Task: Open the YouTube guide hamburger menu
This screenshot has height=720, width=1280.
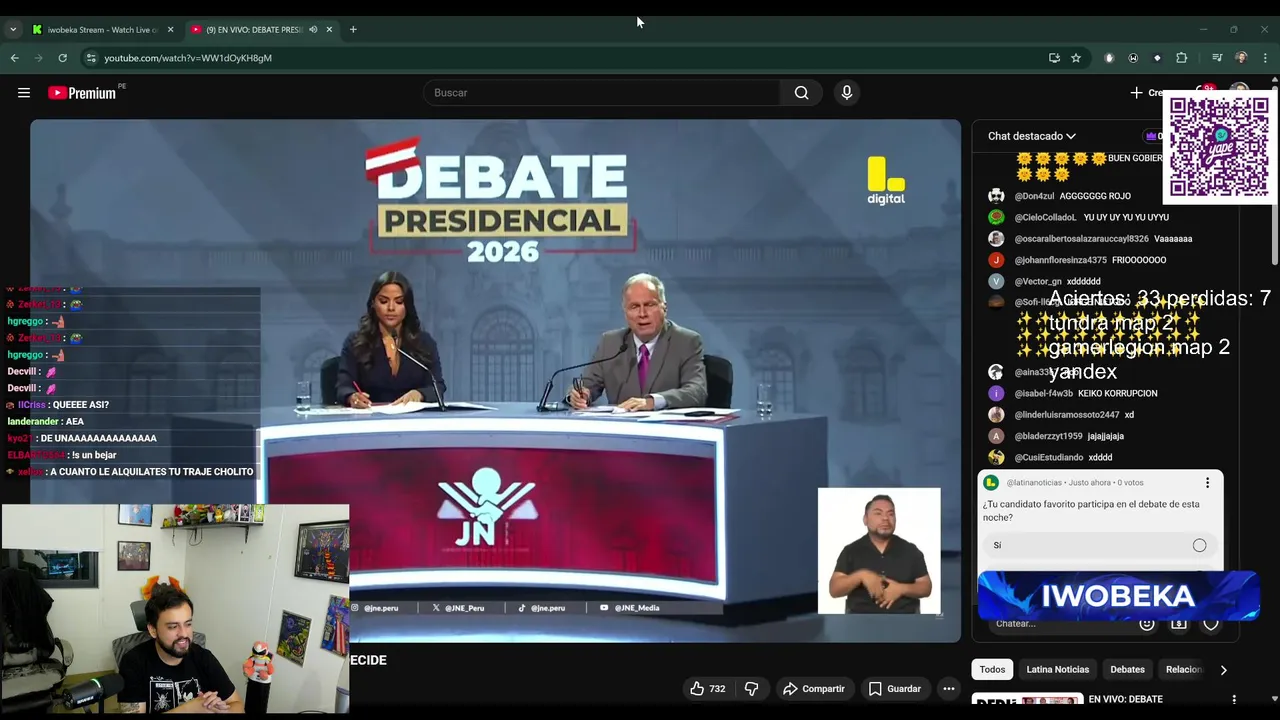Action: pos(24,93)
